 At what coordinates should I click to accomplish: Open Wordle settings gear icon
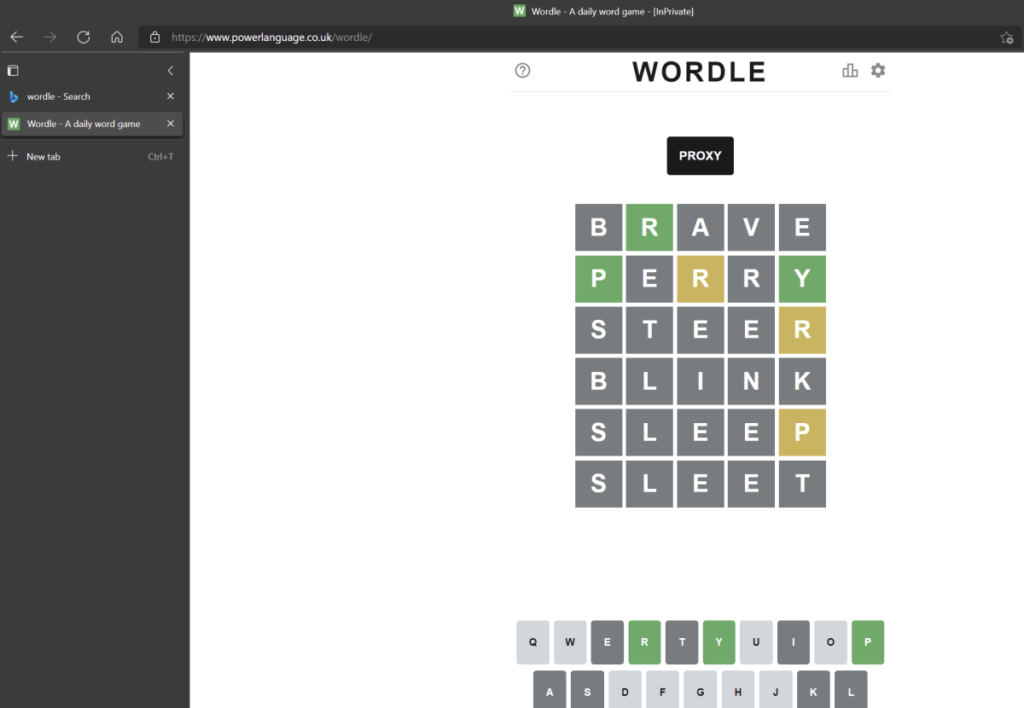(878, 71)
